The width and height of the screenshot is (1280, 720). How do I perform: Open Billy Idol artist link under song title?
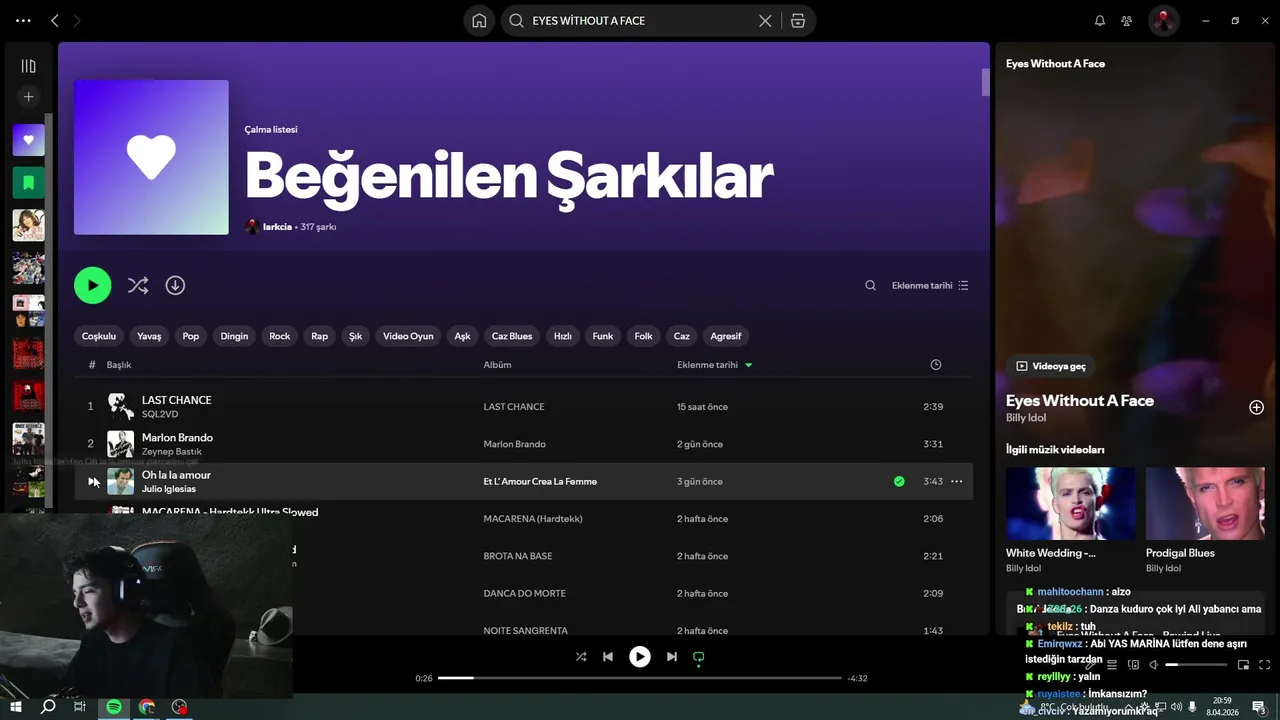pos(1026,418)
